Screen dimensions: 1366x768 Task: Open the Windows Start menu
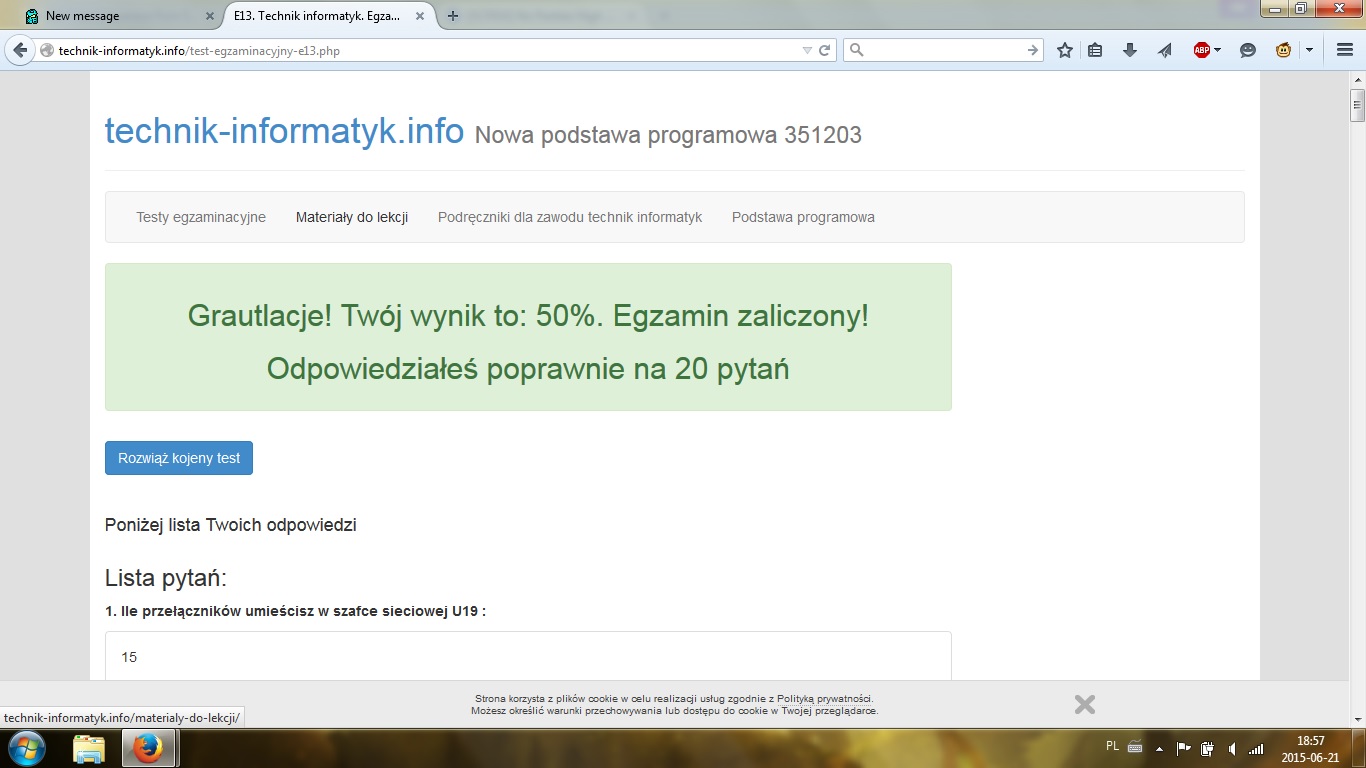pos(26,748)
